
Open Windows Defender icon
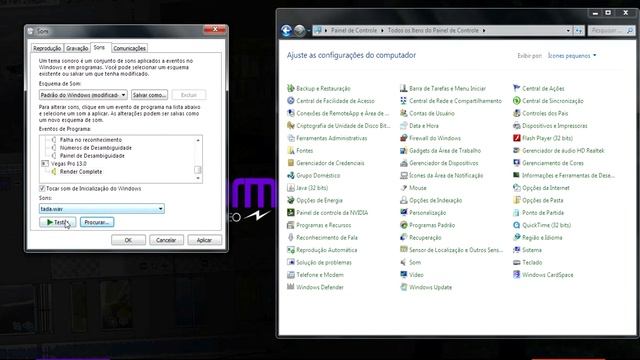[x=291, y=287]
